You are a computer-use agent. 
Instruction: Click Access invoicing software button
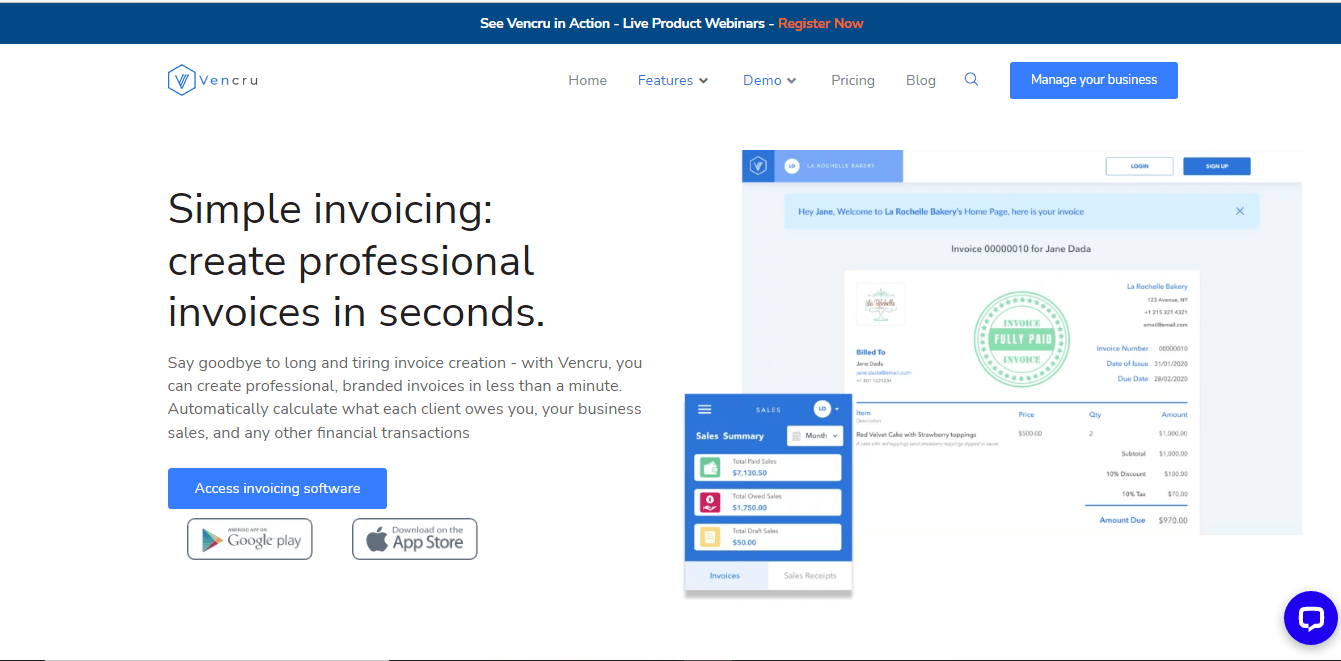(x=277, y=488)
